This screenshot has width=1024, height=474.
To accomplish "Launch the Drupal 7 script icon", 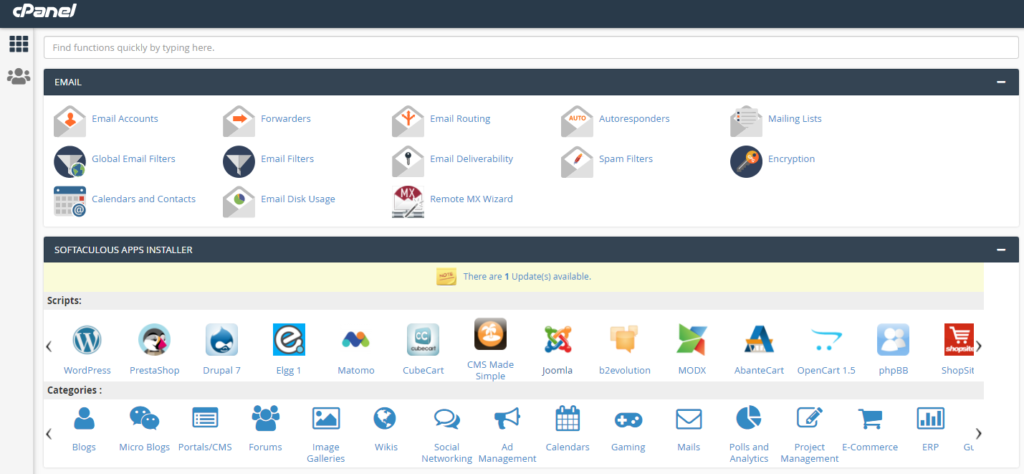I will tap(221, 340).
